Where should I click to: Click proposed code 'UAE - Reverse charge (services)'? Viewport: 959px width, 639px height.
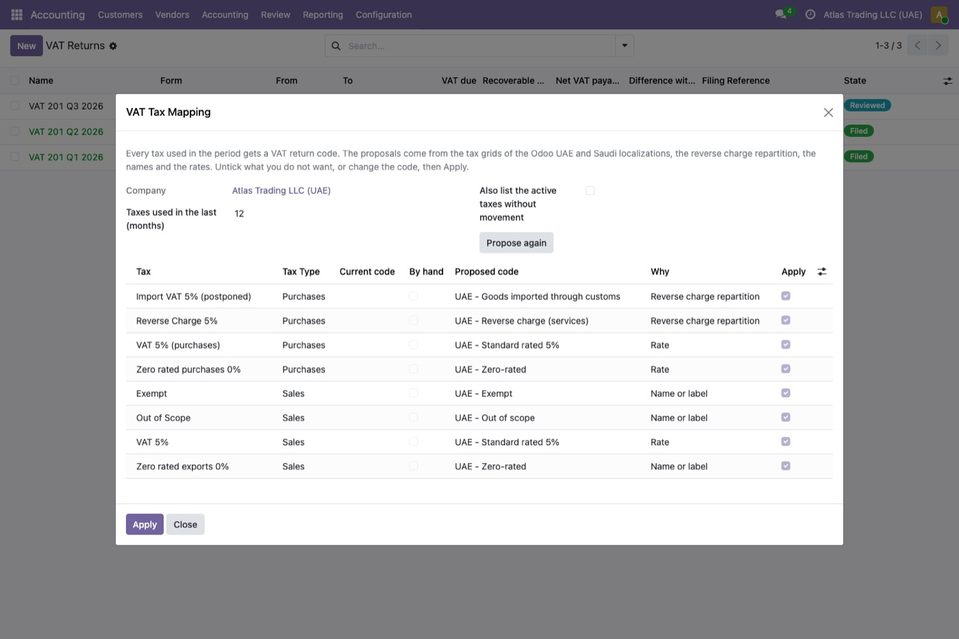(x=522, y=321)
